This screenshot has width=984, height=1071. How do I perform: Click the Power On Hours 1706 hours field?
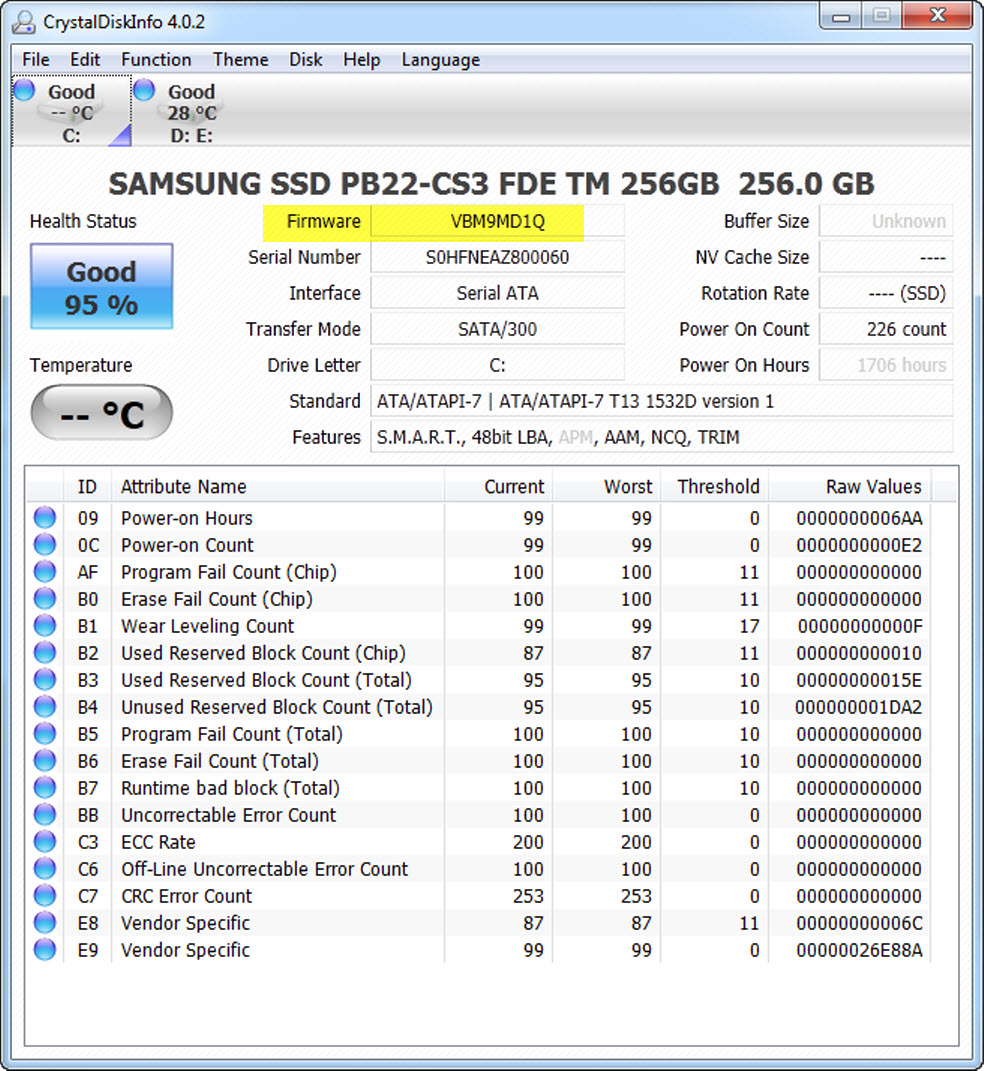(886, 365)
